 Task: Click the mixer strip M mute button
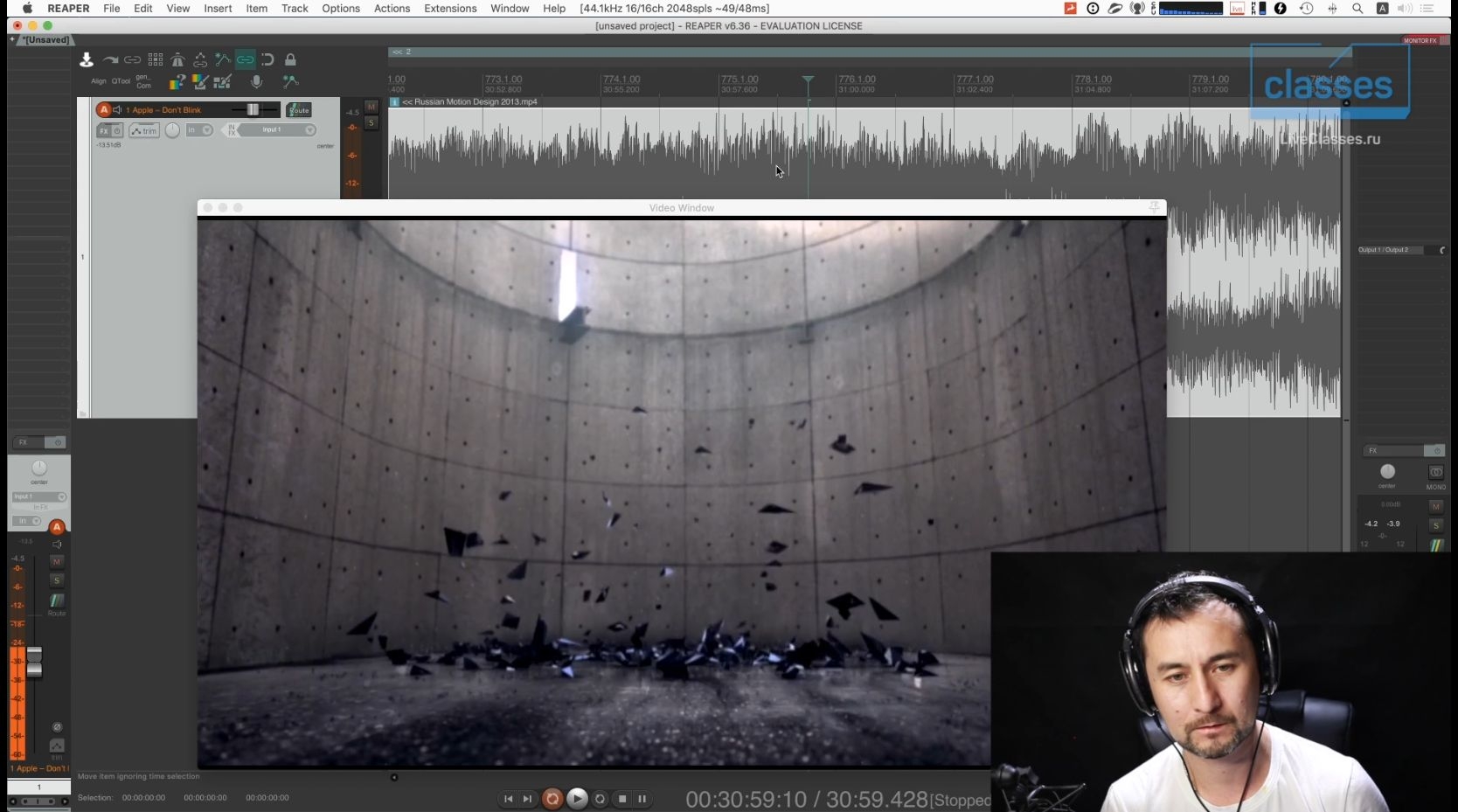[57, 562]
